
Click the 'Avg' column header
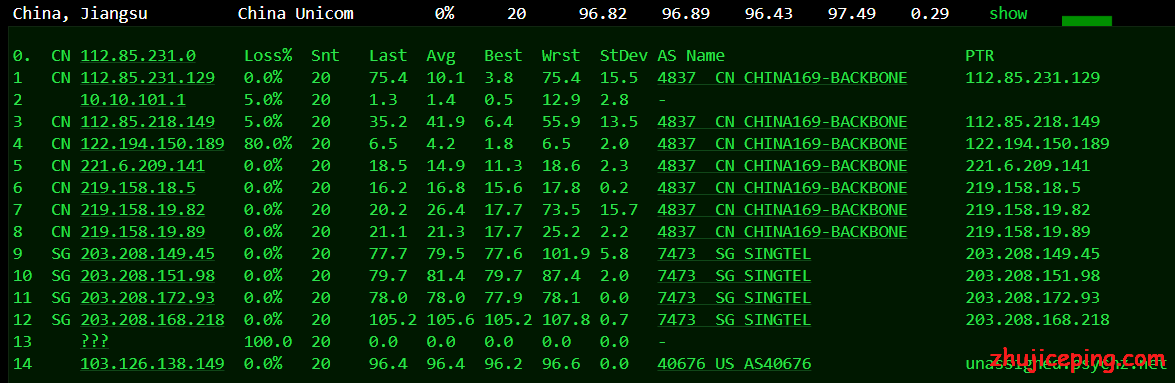click(x=441, y=55)
